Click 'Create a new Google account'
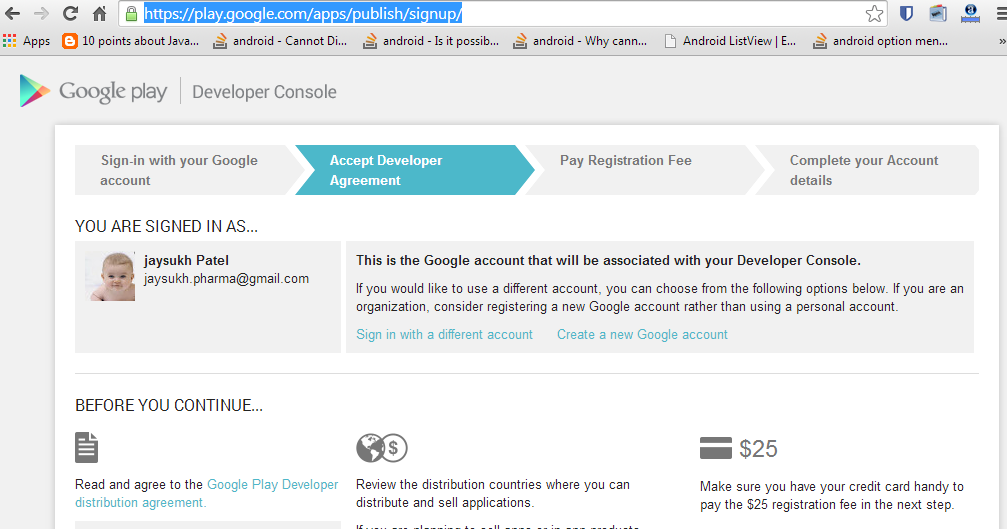The image size is (1007, 529). coord(642,334)
